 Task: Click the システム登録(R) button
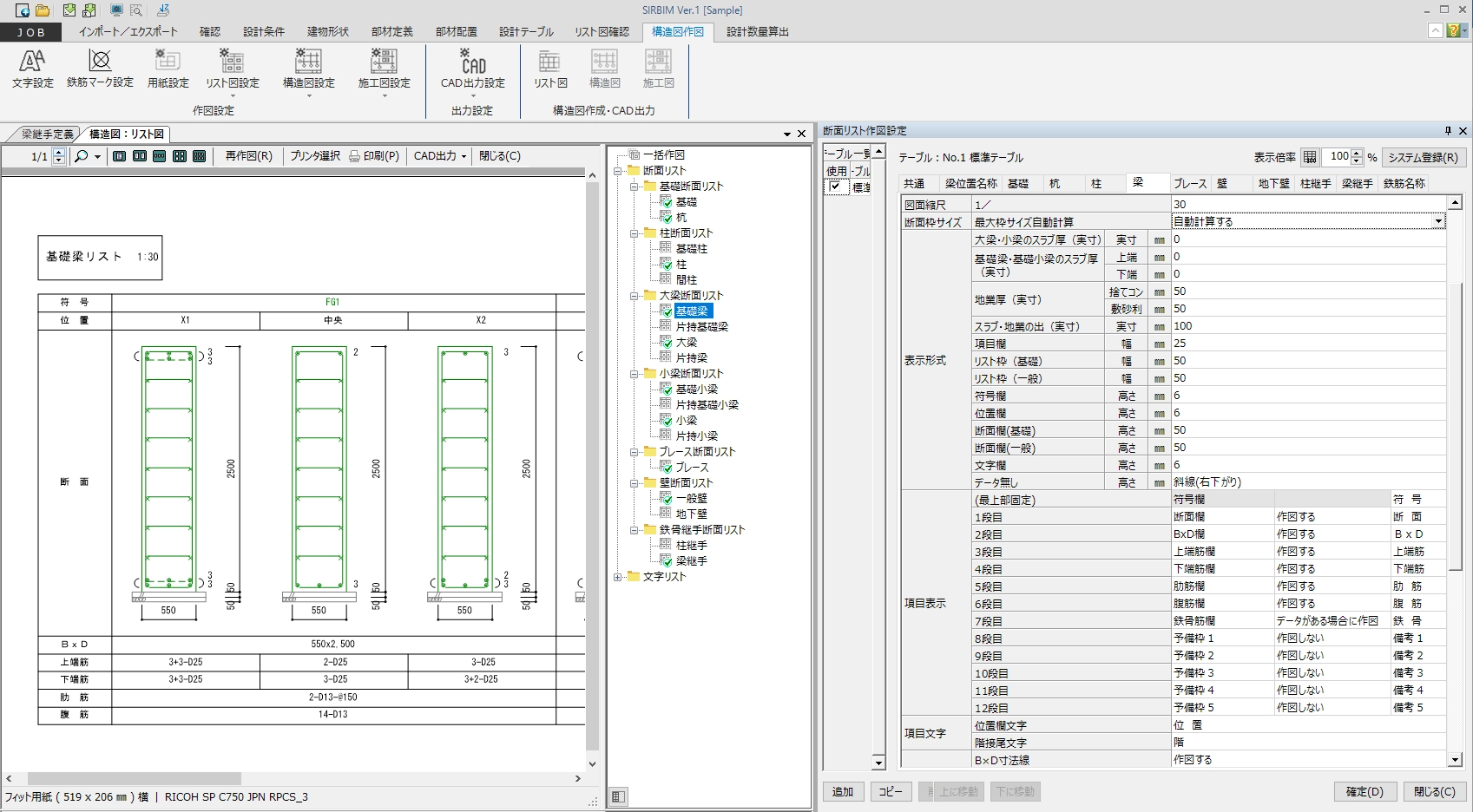(x=1424, y=157)
